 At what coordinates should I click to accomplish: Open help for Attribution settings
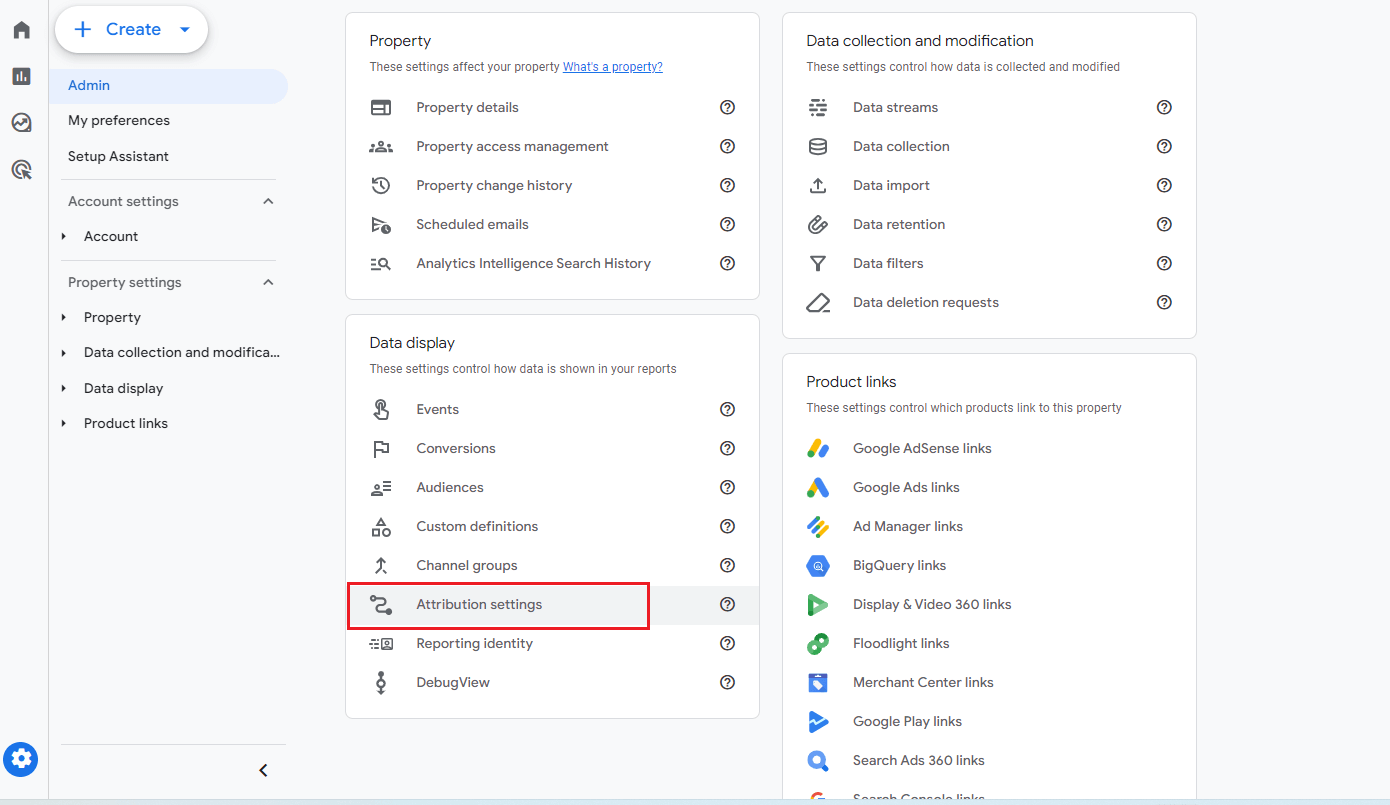click(728, 604)
